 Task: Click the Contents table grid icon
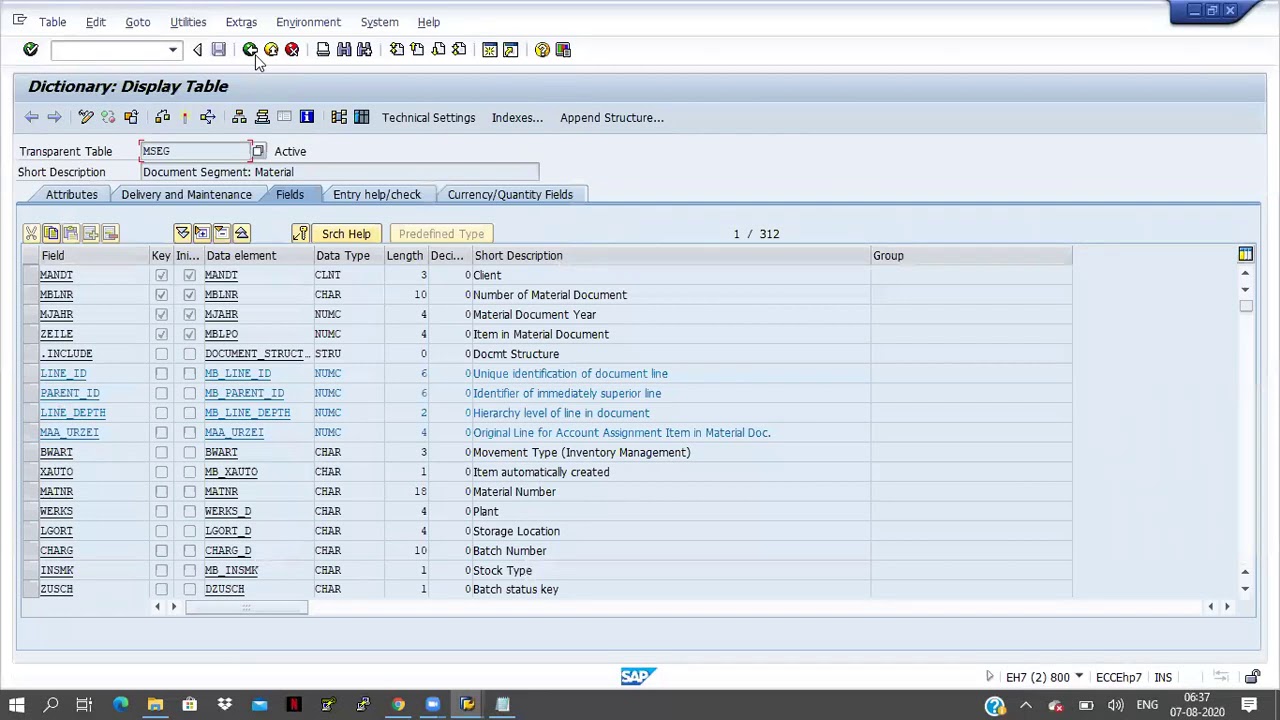(x=361, y=118)
